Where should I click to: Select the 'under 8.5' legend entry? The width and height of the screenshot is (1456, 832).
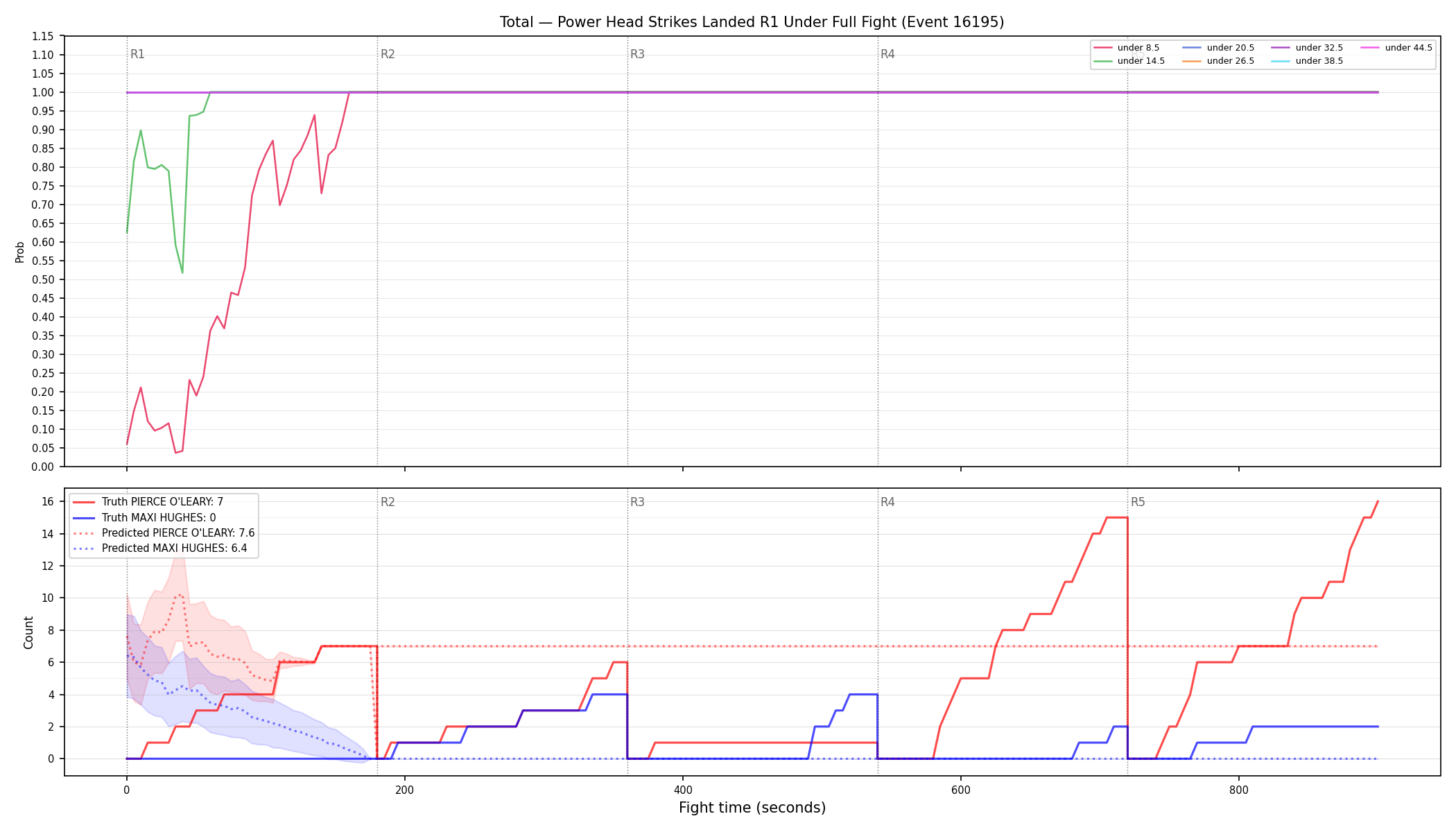(x=1127, y=48)
